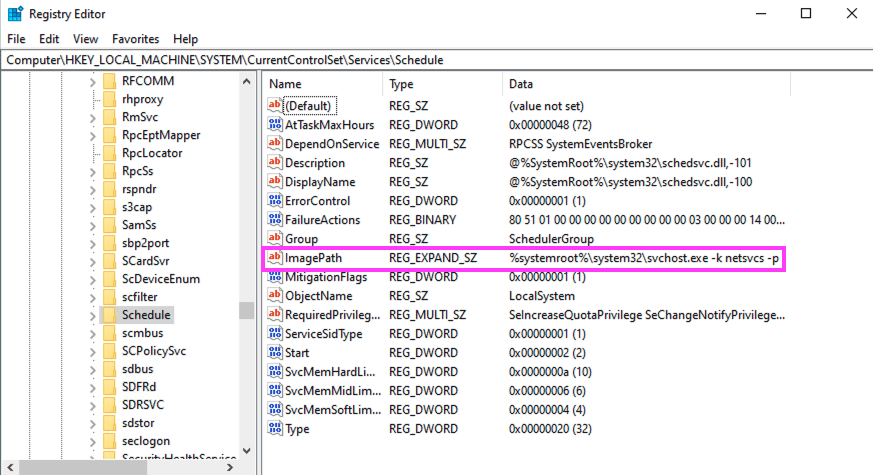Open the Favorites menu

135,39
